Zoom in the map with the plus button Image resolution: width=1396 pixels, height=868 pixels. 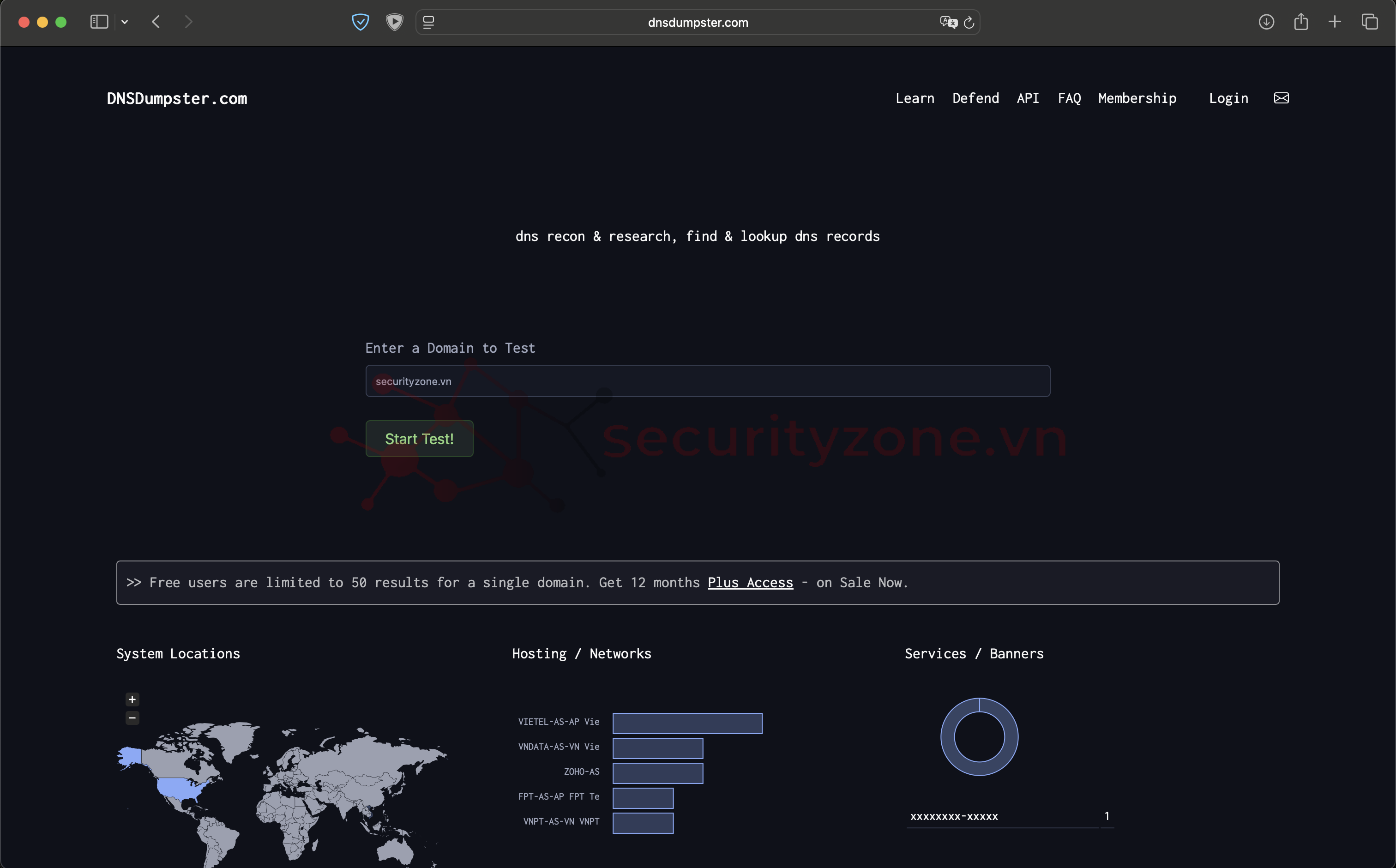click(x=132, y=699)
